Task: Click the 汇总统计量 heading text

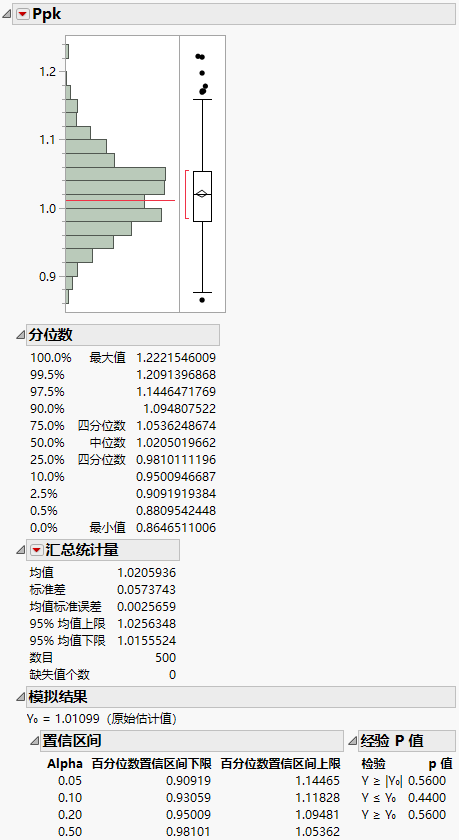Action: 81,550
